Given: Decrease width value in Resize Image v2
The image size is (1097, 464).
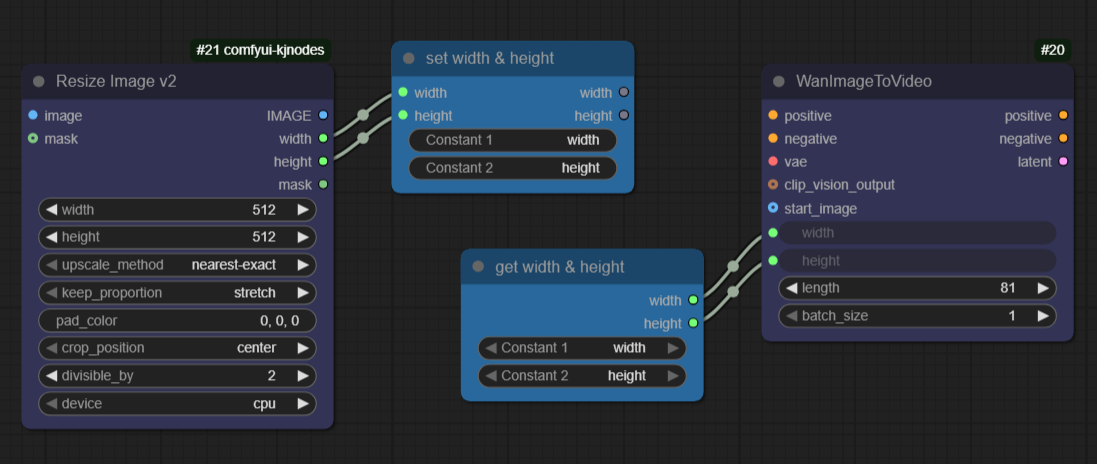Looking at the screenshot, I should [51, 210].
